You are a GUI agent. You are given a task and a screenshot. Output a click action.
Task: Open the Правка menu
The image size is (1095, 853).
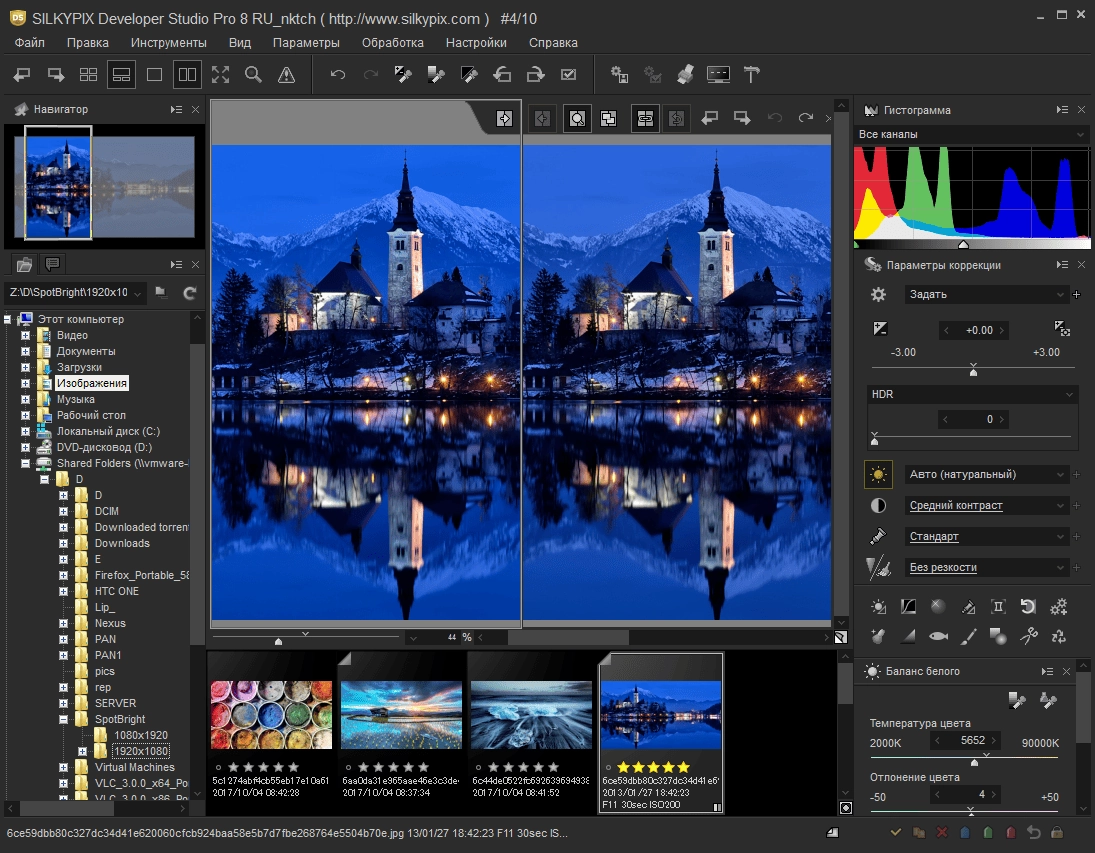pyautogui.click(x=88, y=43)
